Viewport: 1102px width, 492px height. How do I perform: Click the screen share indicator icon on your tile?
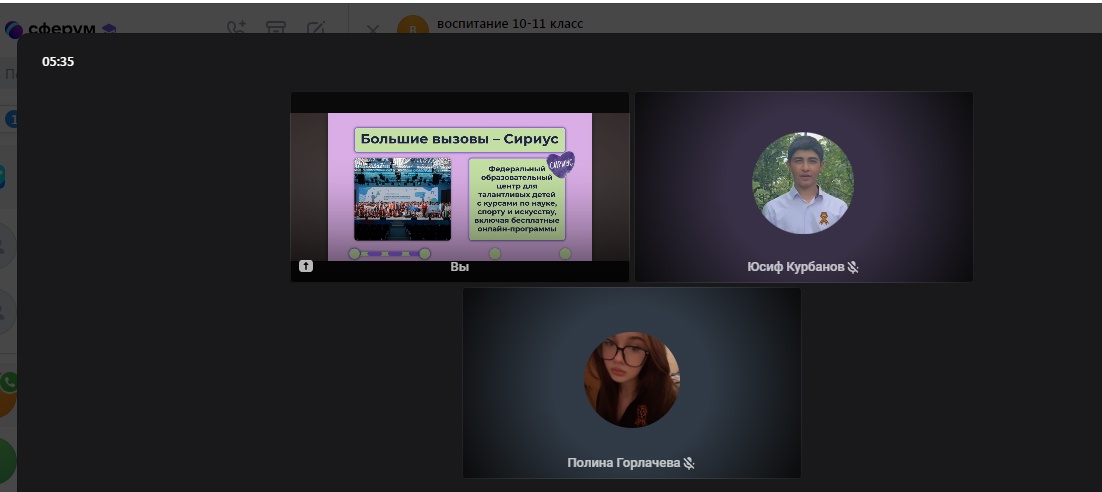click(x=306, y=266)
